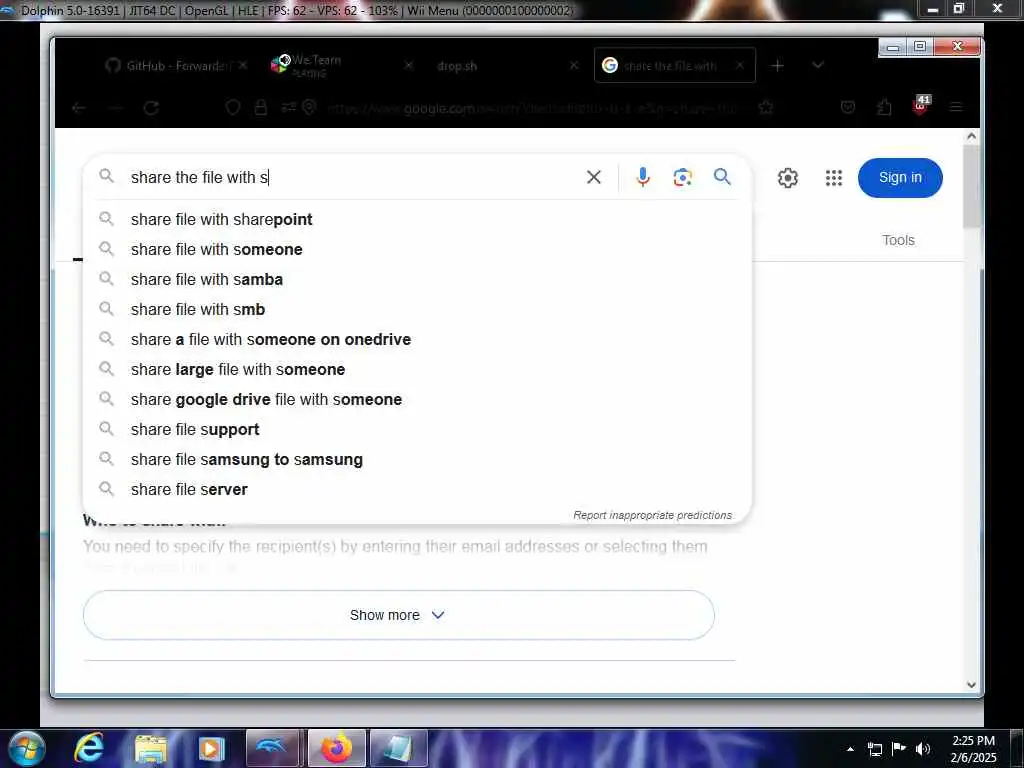
Task: Switch to Dolphin emulator taskbar button
Action: (272, 748)
